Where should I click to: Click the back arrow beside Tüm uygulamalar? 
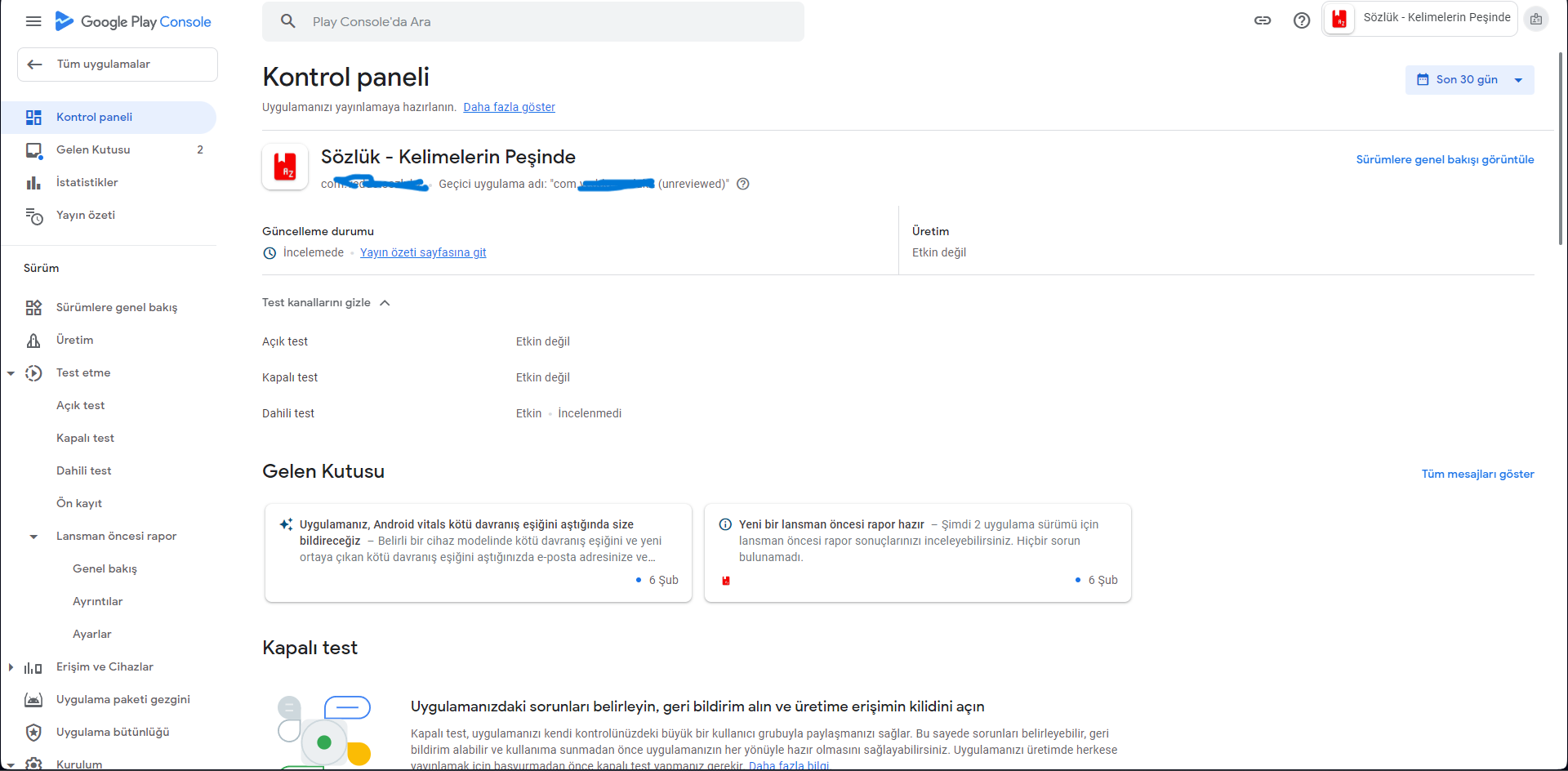pyautogui.click(x=34, y=65)
